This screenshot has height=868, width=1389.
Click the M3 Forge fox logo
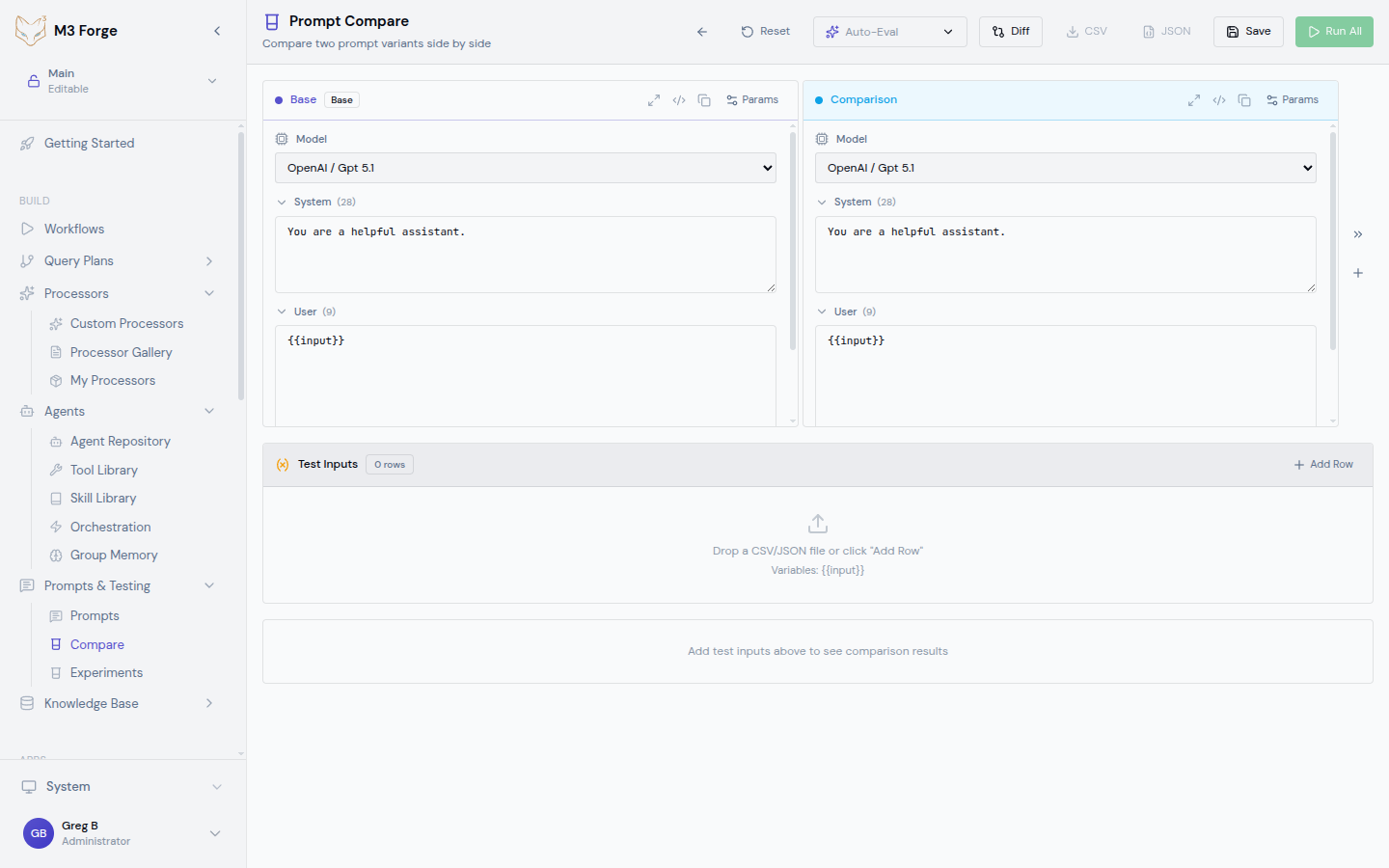tap(30, 30)
